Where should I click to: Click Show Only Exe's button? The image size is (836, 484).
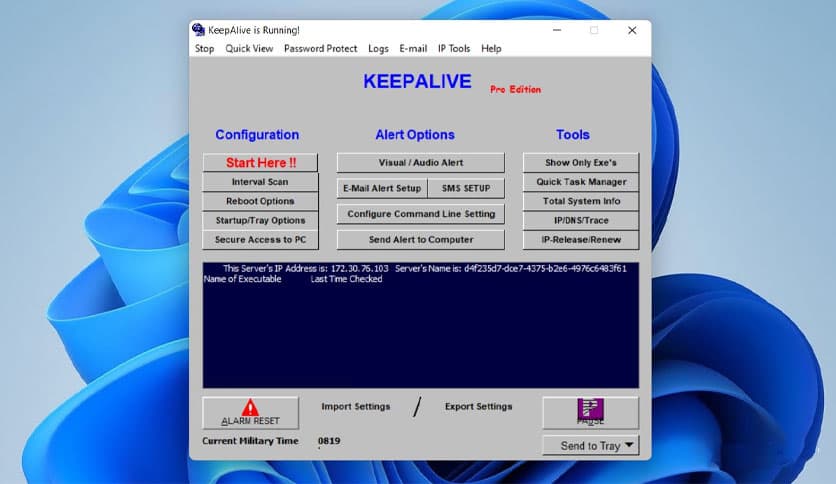coord(581,163)
